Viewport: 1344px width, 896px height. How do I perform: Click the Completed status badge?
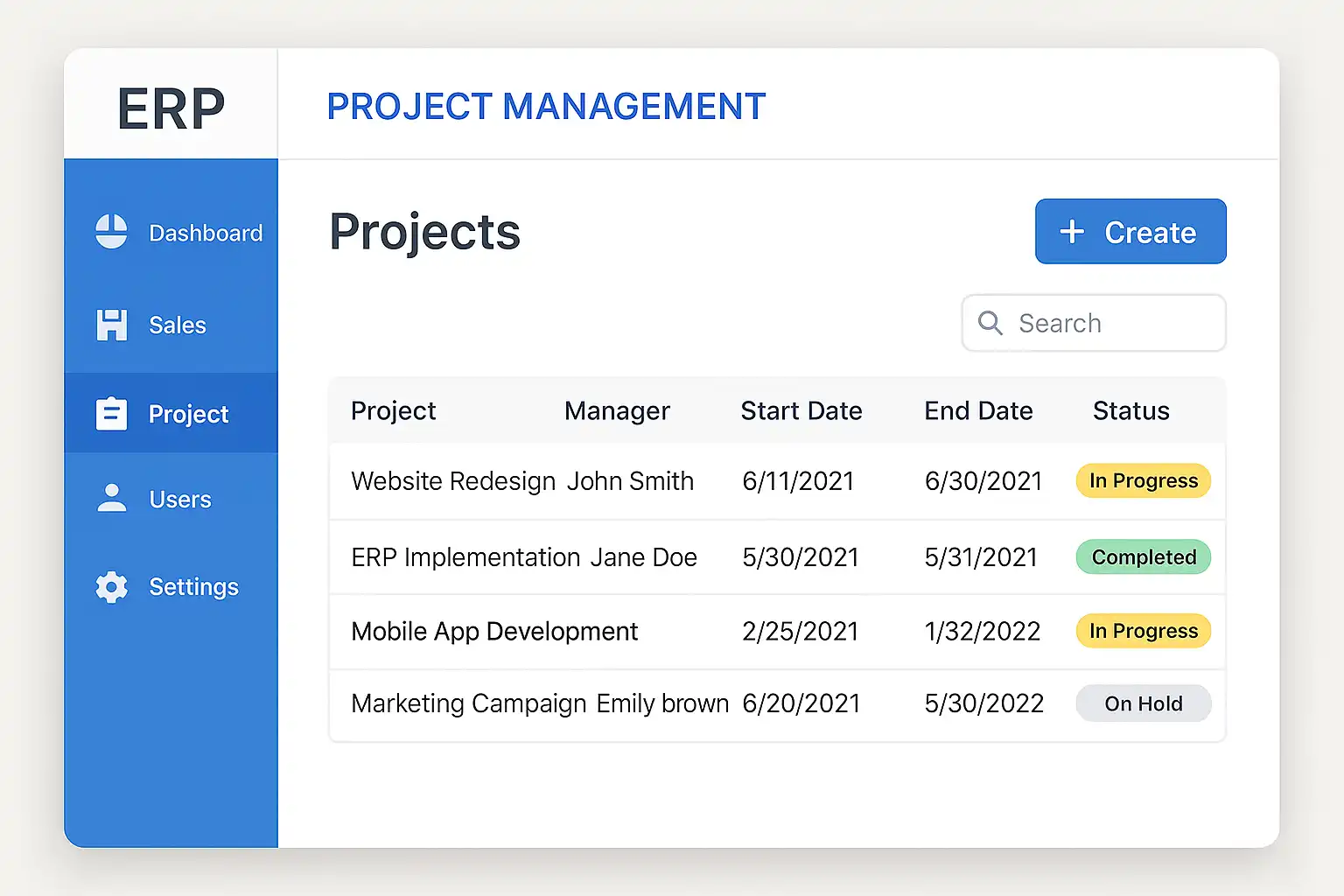pos(1143,557)
